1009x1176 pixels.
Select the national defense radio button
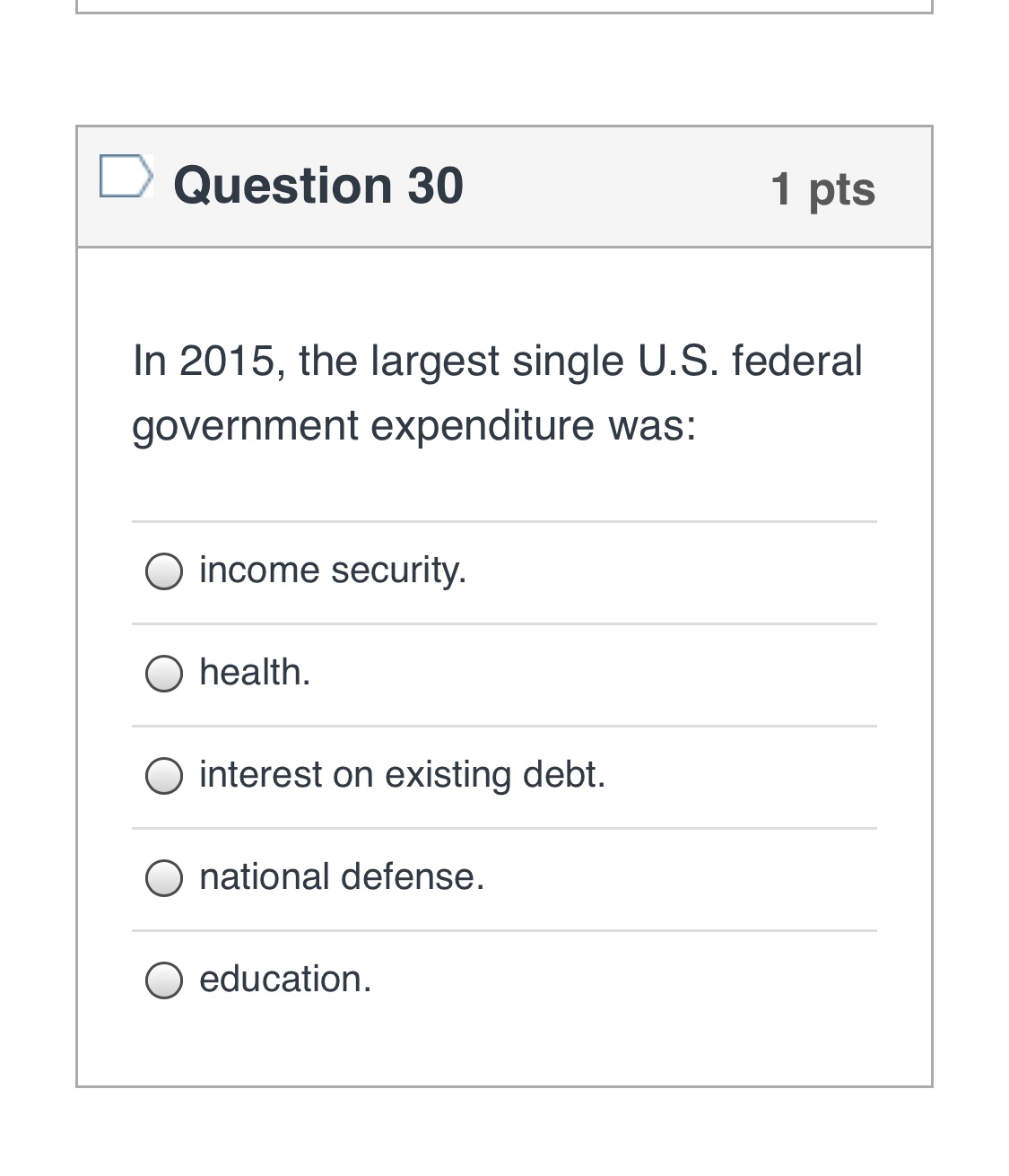pyautogui.click(x=164, y=878)
